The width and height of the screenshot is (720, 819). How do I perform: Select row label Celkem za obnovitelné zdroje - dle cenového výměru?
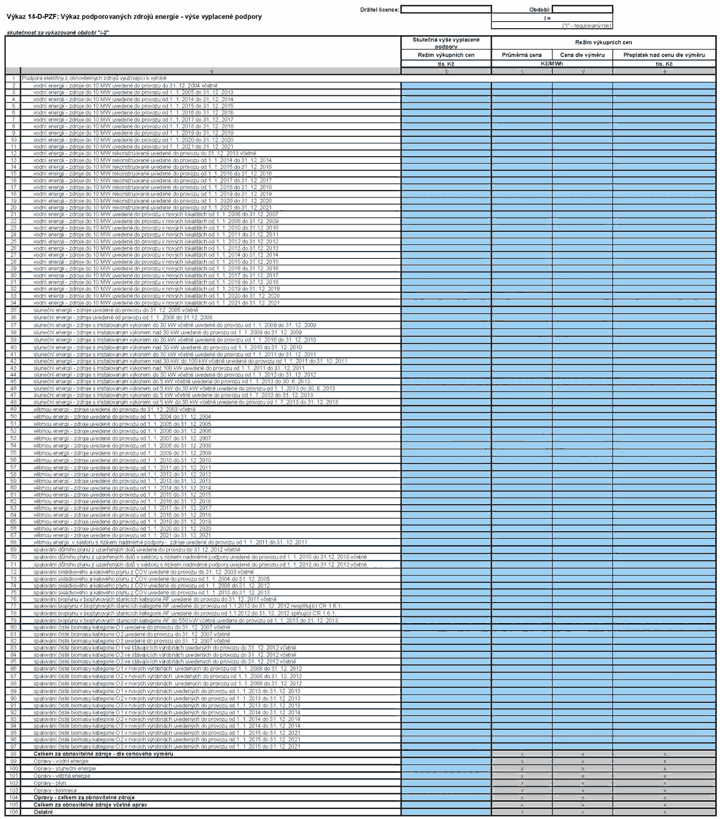click(103, 754)
